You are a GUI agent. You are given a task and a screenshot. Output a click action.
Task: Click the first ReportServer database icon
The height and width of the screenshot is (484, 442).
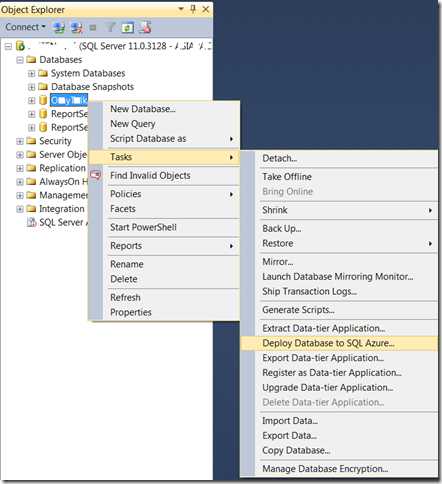point(43,114)
